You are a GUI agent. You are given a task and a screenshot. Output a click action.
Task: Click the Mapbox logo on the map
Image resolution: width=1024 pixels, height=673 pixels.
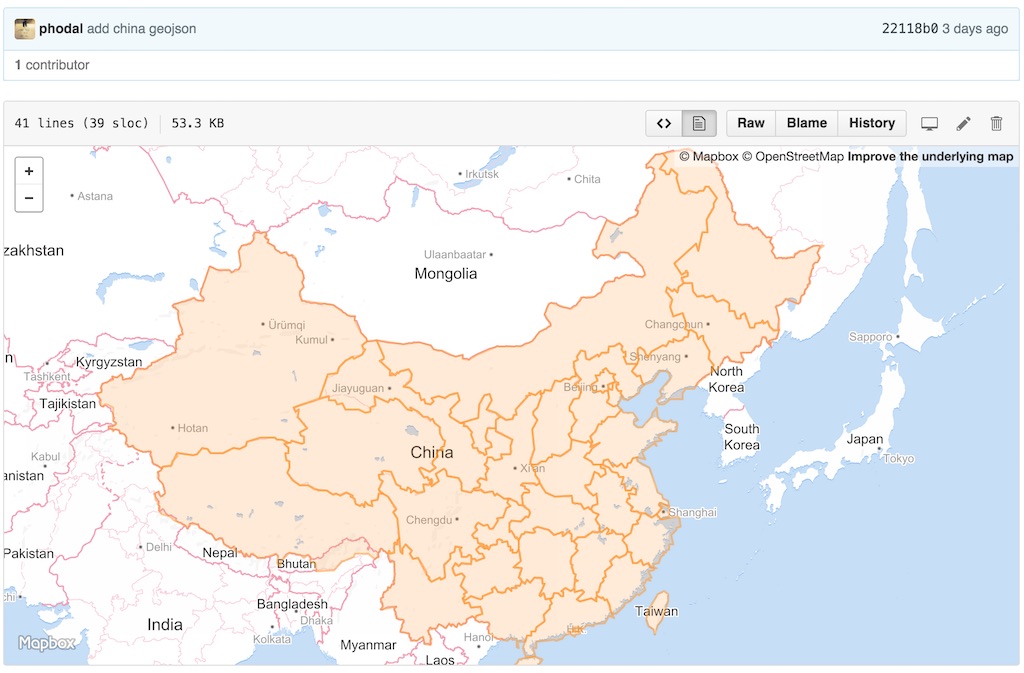tap(46, 644)
